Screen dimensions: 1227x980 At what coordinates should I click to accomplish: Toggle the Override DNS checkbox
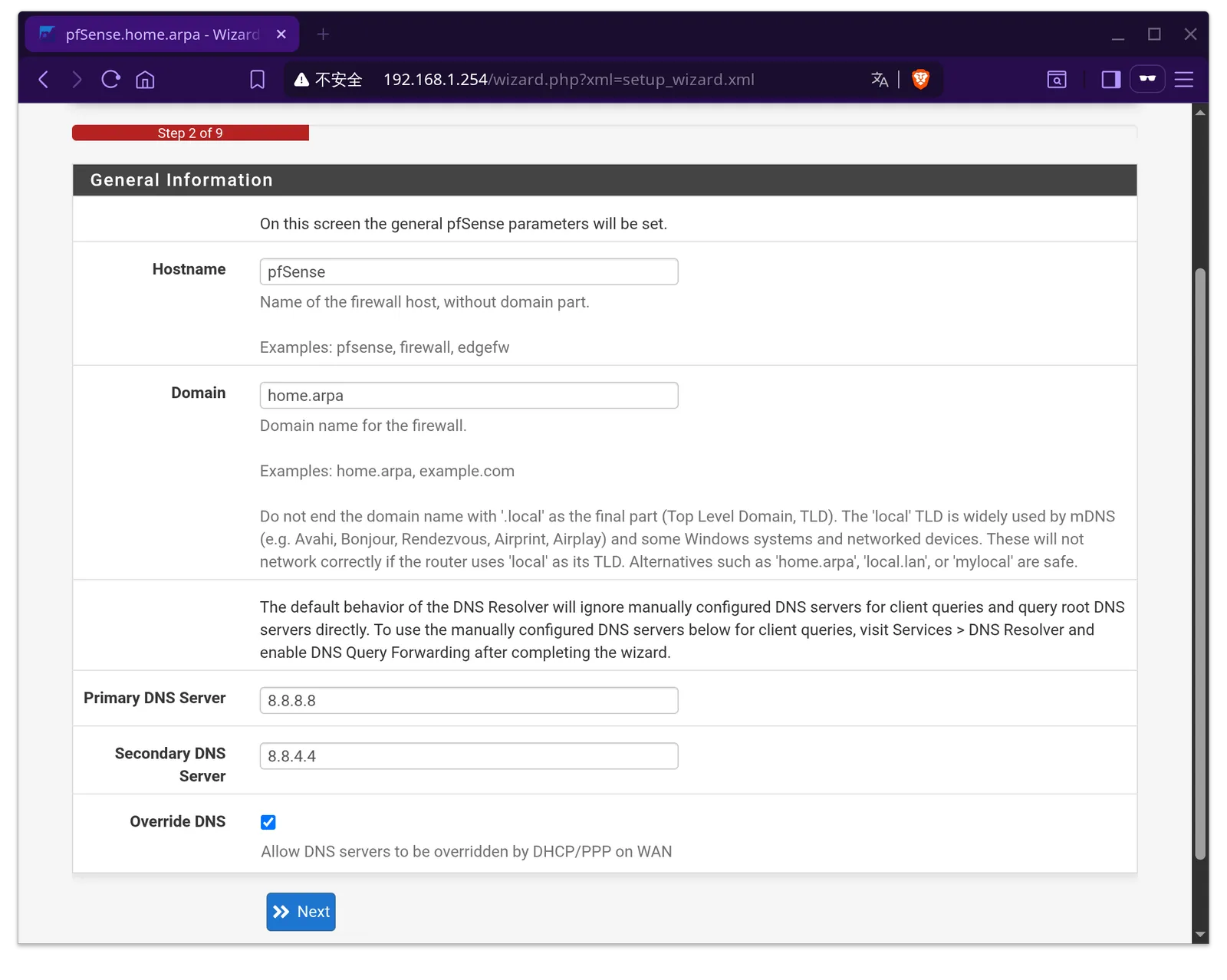(x=268, y=822)
